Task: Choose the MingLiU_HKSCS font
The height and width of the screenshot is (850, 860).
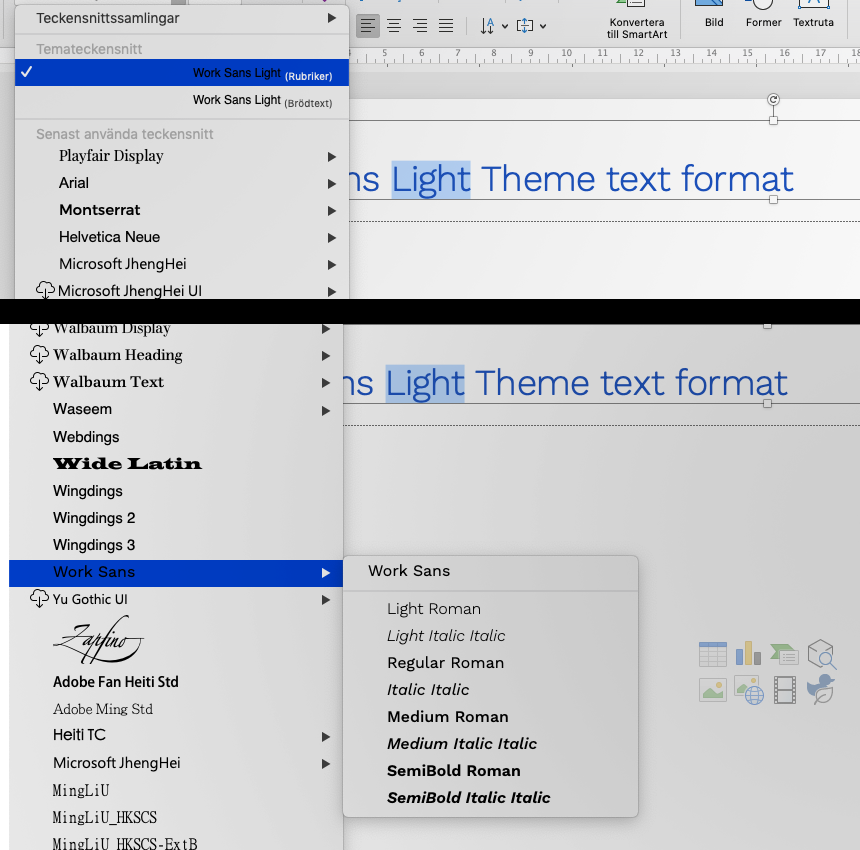Action: pos(104,818)
